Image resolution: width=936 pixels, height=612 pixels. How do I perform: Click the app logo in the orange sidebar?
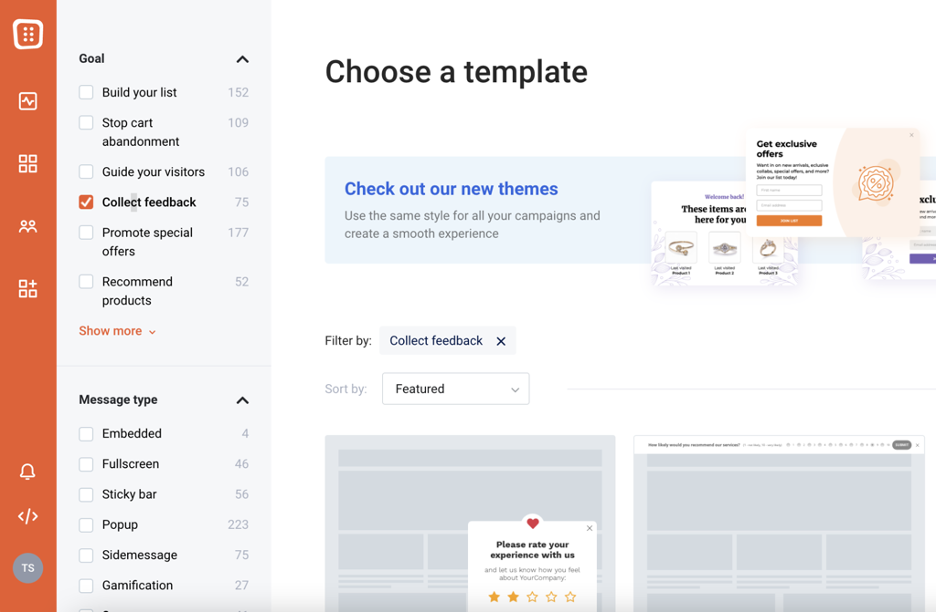(27, 34)
